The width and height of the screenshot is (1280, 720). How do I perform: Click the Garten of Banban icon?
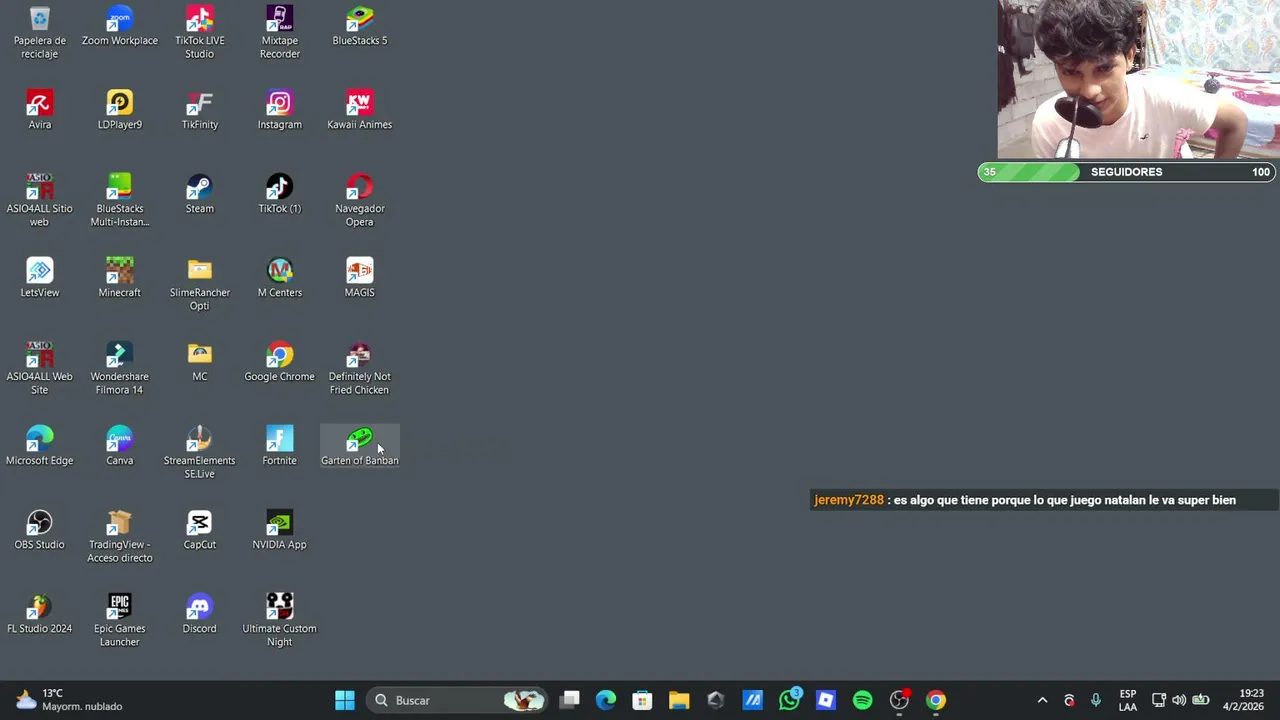pos(360,446)
